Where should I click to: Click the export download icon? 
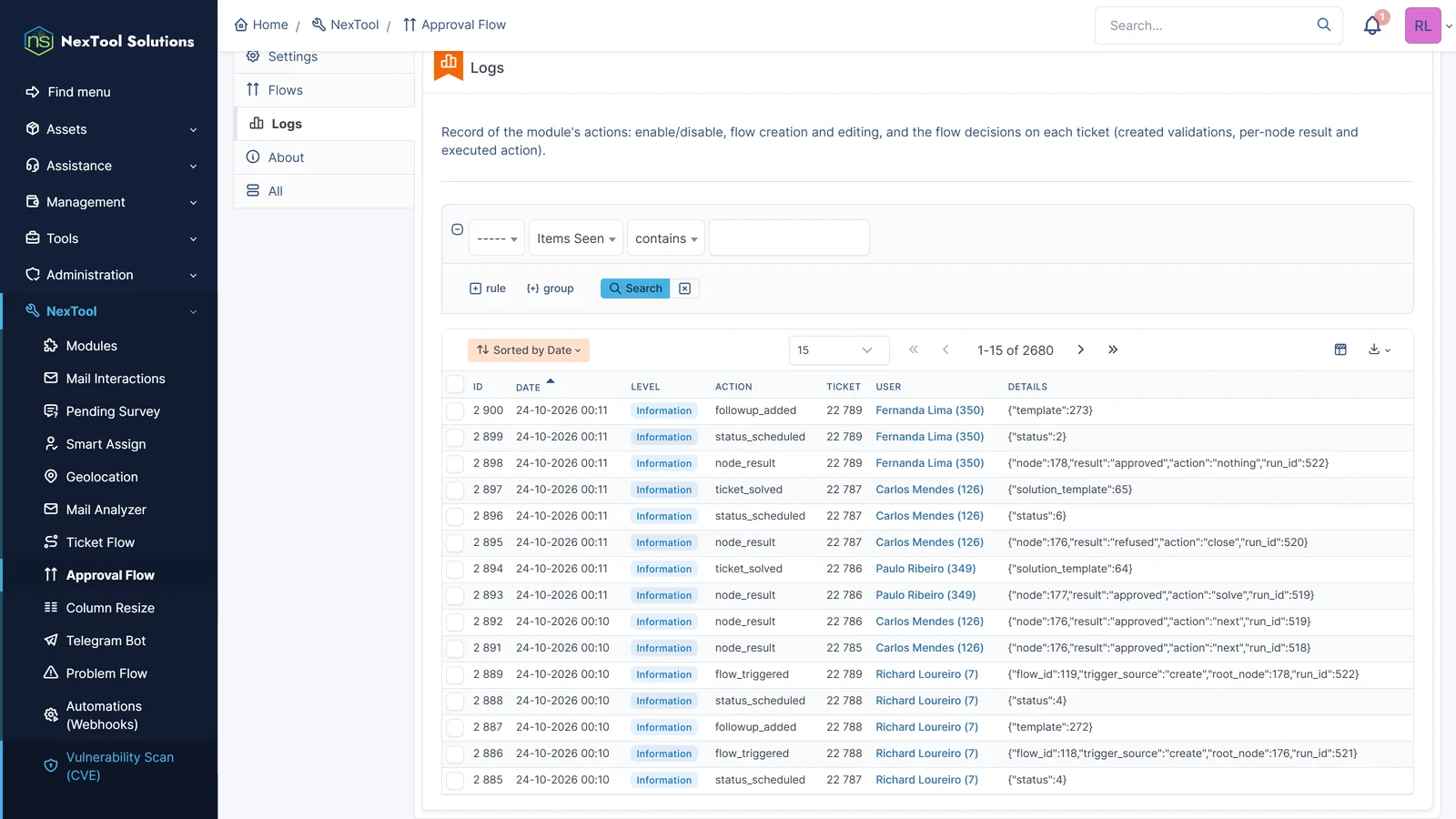(x=1380, y=349)
